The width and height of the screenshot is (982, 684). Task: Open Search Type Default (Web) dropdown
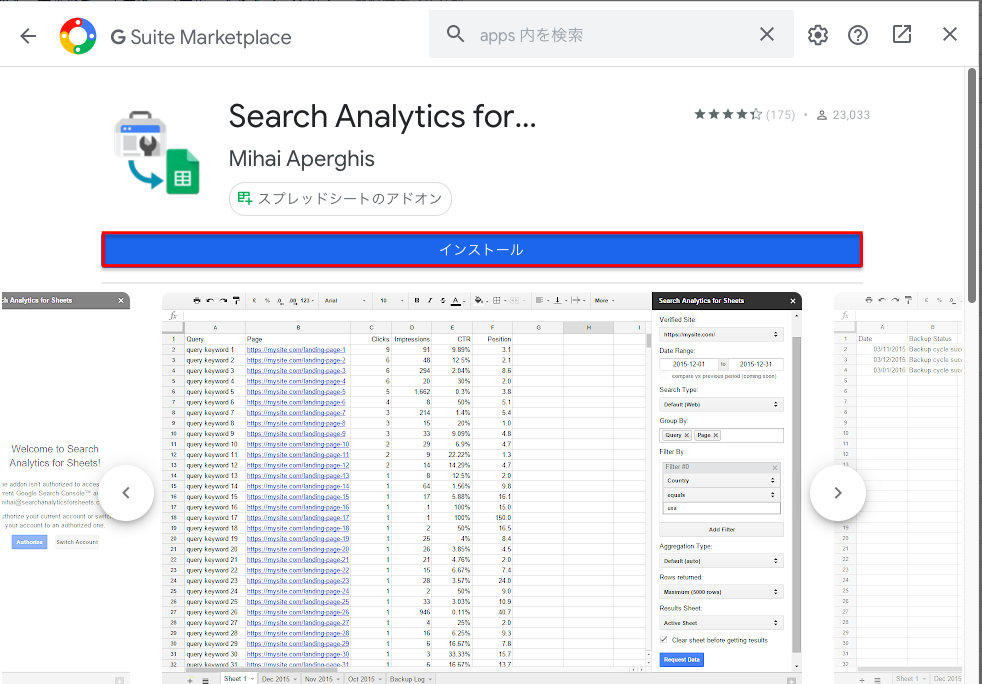(721, 405)
